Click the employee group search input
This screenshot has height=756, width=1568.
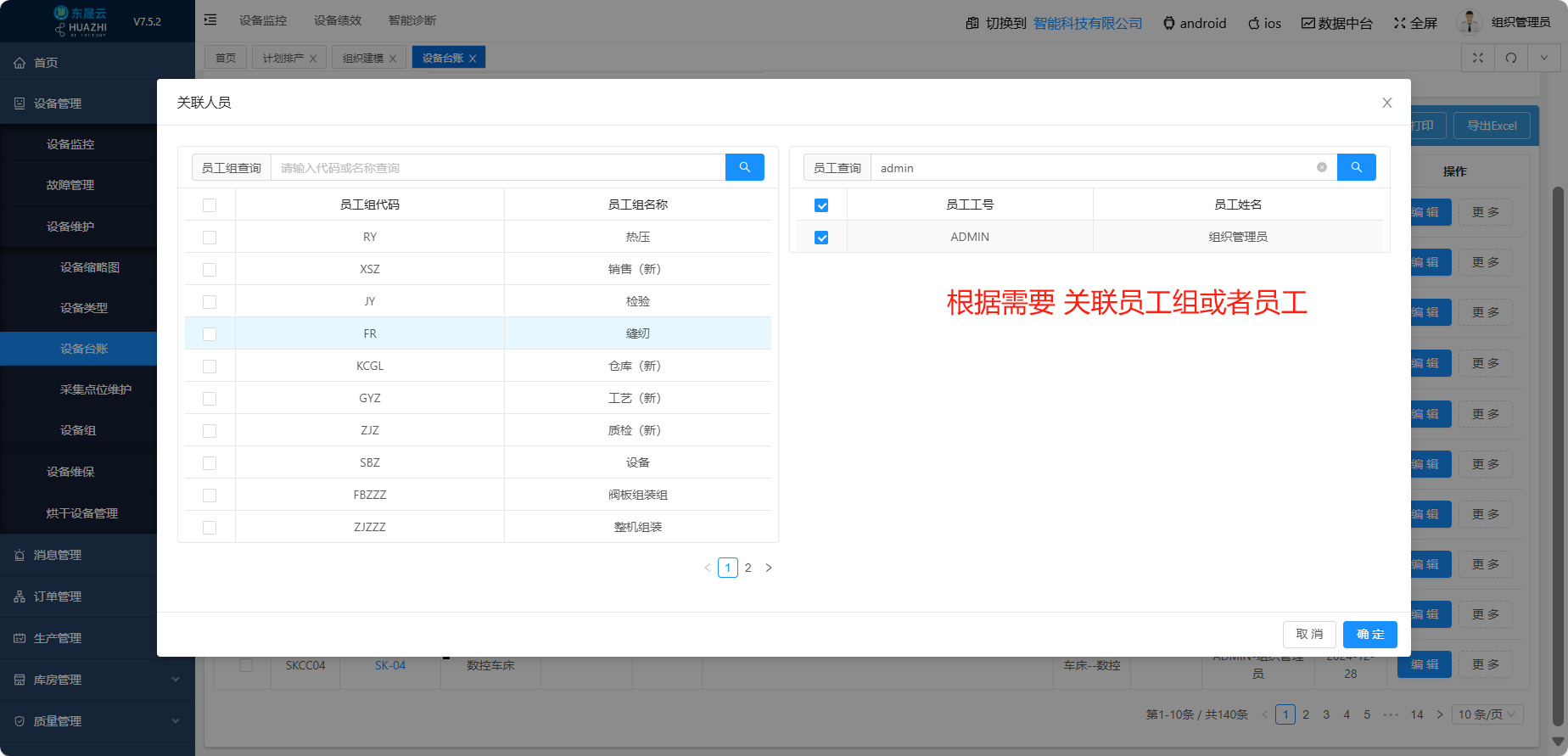coord(498,167)
